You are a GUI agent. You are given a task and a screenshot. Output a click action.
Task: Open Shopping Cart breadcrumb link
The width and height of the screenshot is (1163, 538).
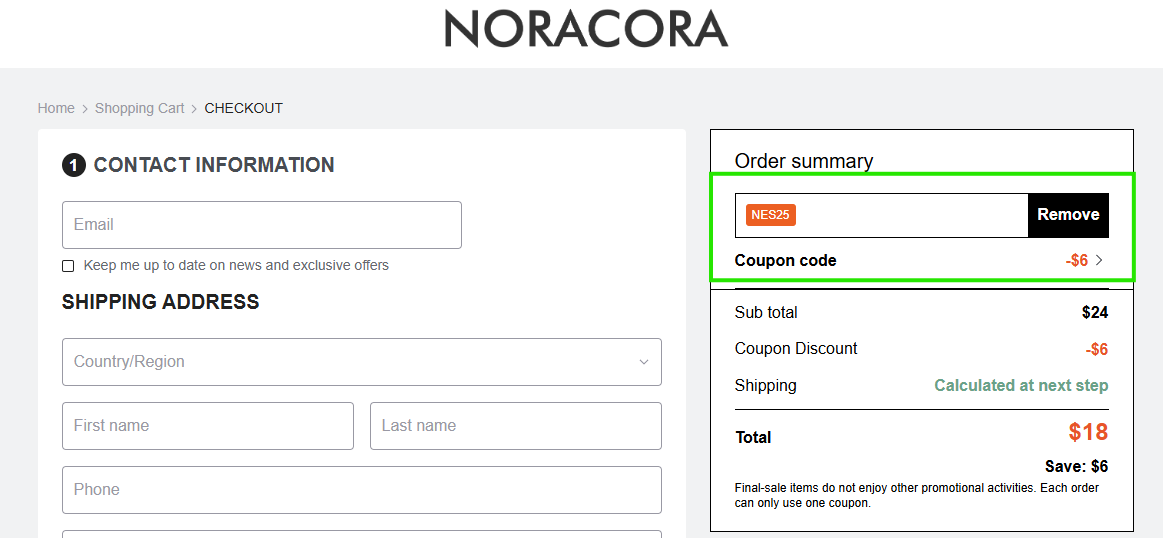139,108
